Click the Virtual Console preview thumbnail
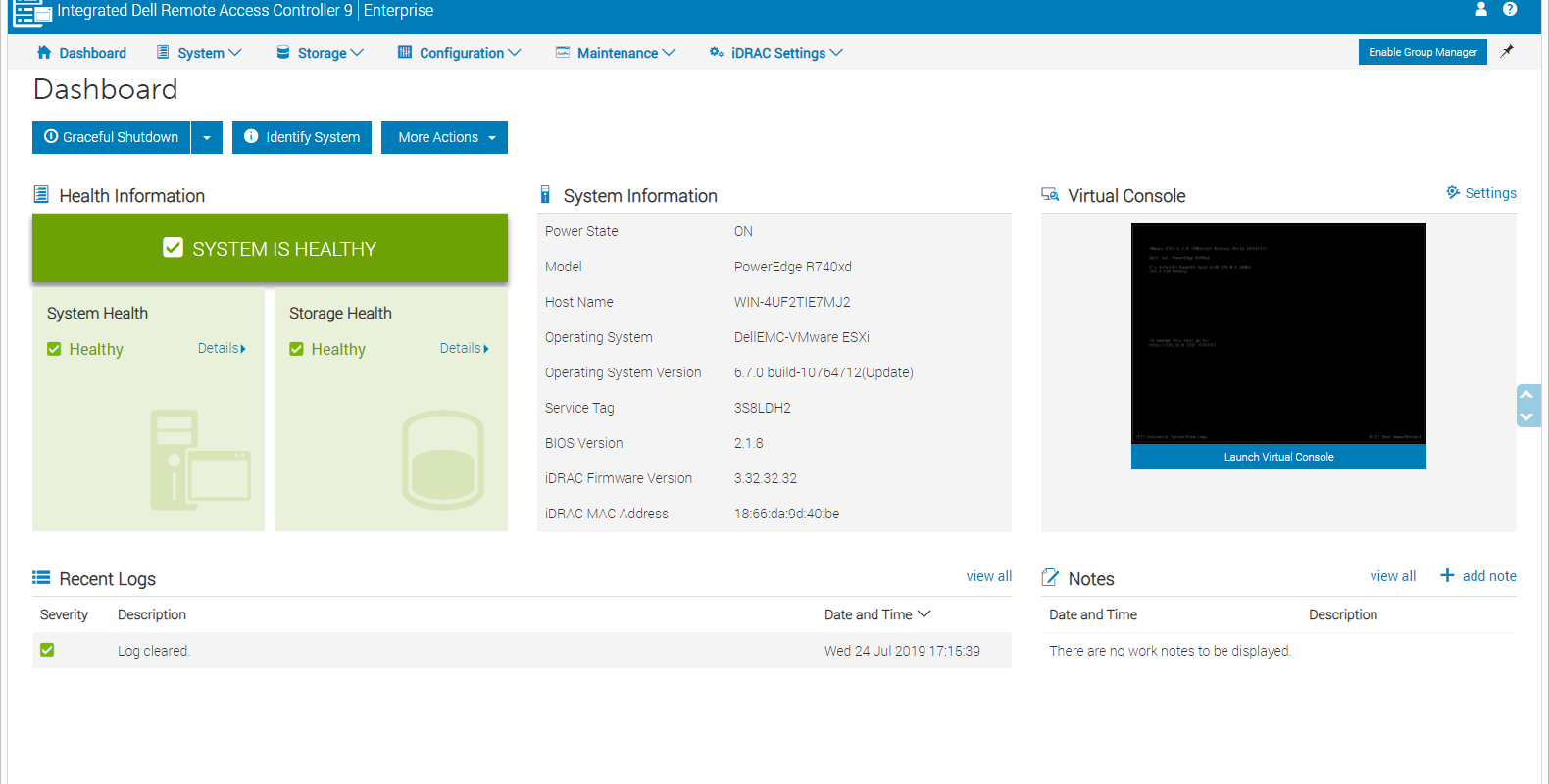The height and width of the screenshot is (784, 1549). click(x=1278, y=333)
